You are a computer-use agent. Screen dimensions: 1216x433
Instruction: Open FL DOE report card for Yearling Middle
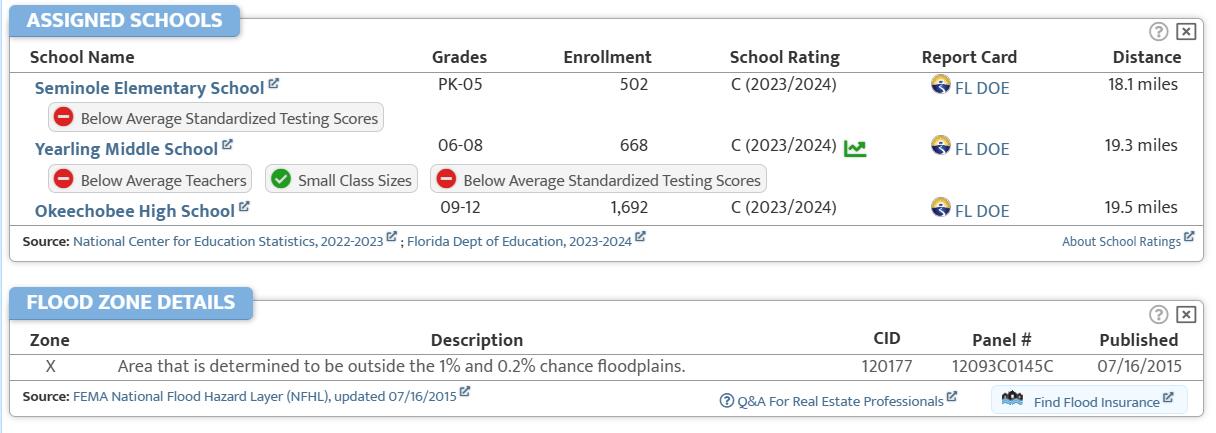click(981, 149)
